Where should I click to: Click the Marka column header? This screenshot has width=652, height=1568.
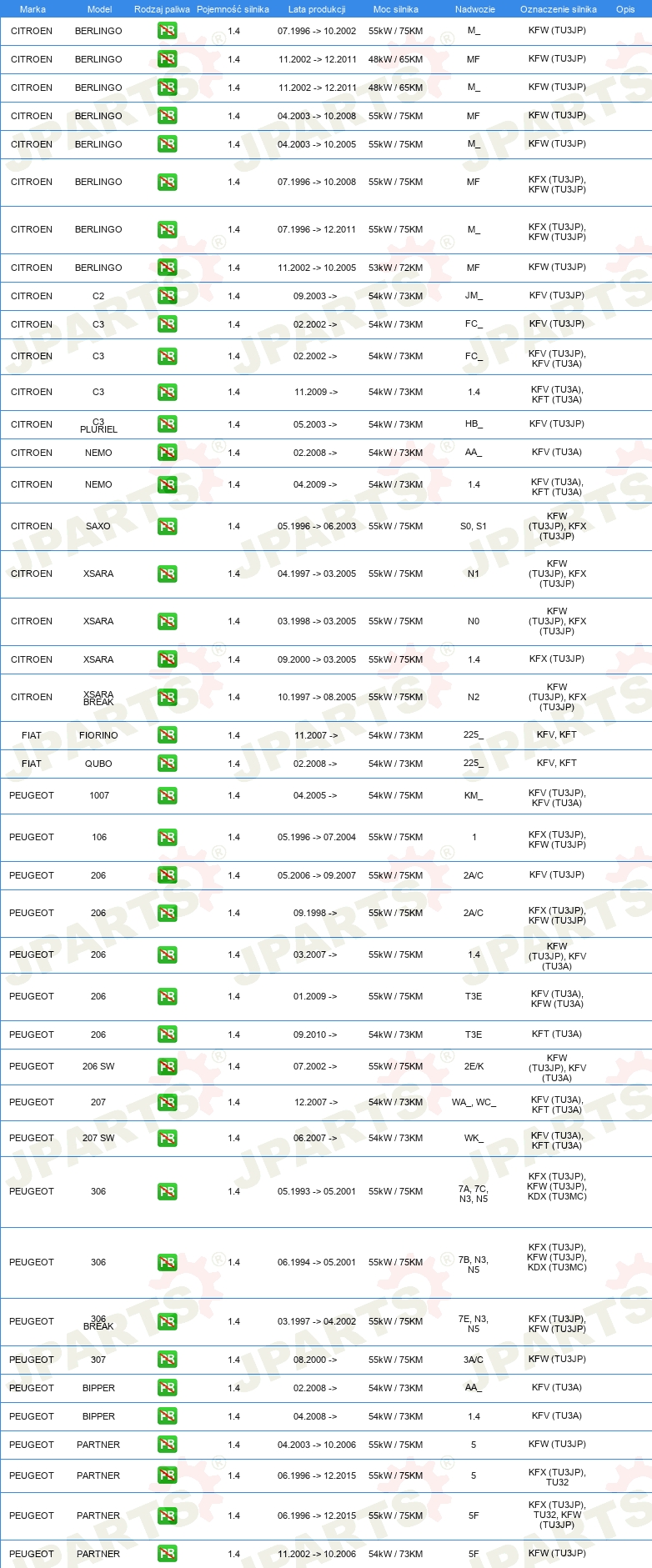click(33, 9)
